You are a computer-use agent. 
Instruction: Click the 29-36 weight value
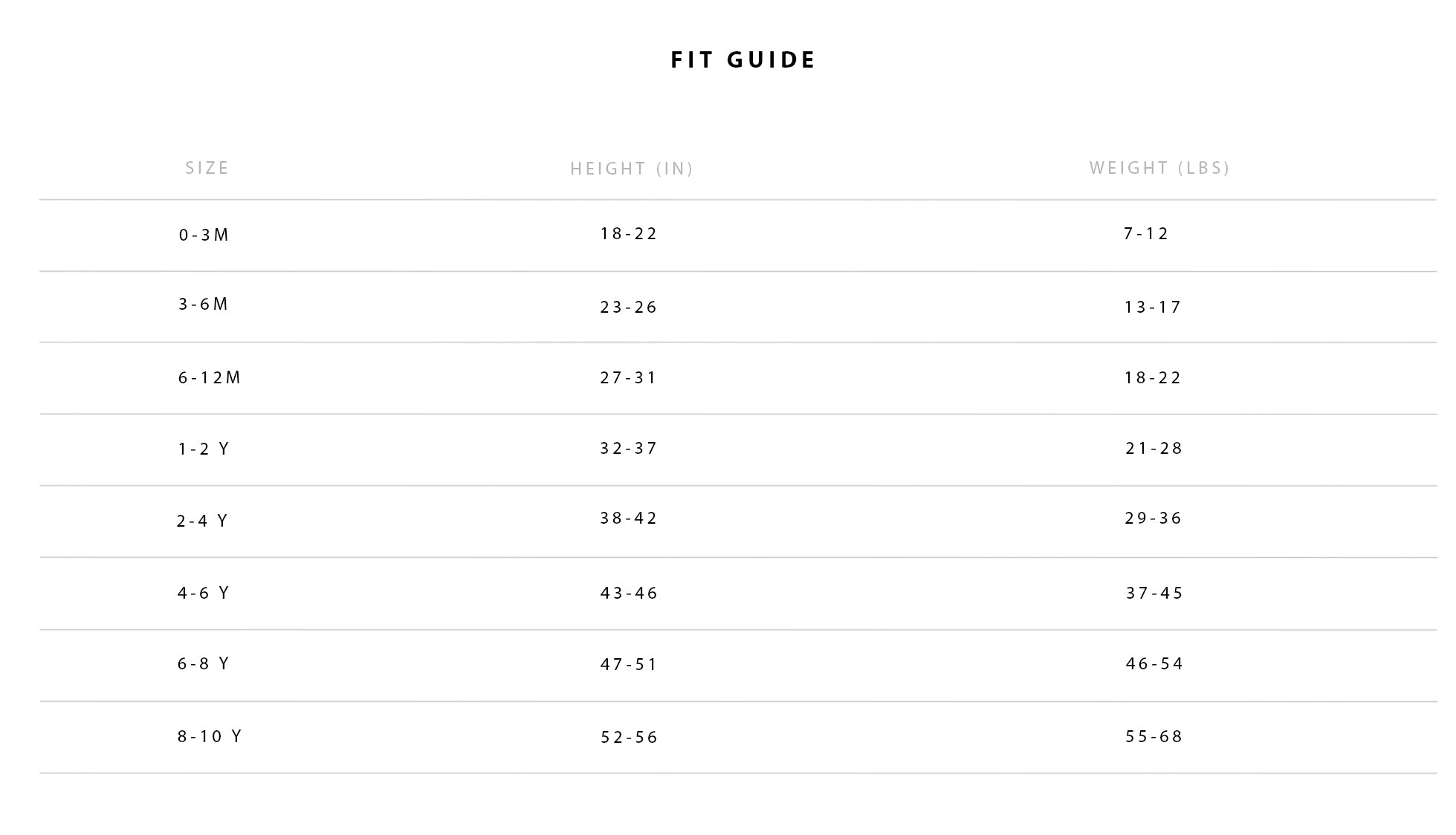(1153, 518)
